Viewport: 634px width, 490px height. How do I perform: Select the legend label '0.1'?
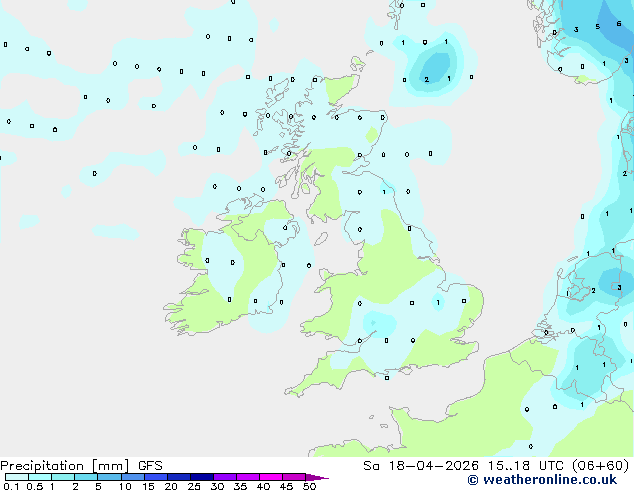point(11,486)
